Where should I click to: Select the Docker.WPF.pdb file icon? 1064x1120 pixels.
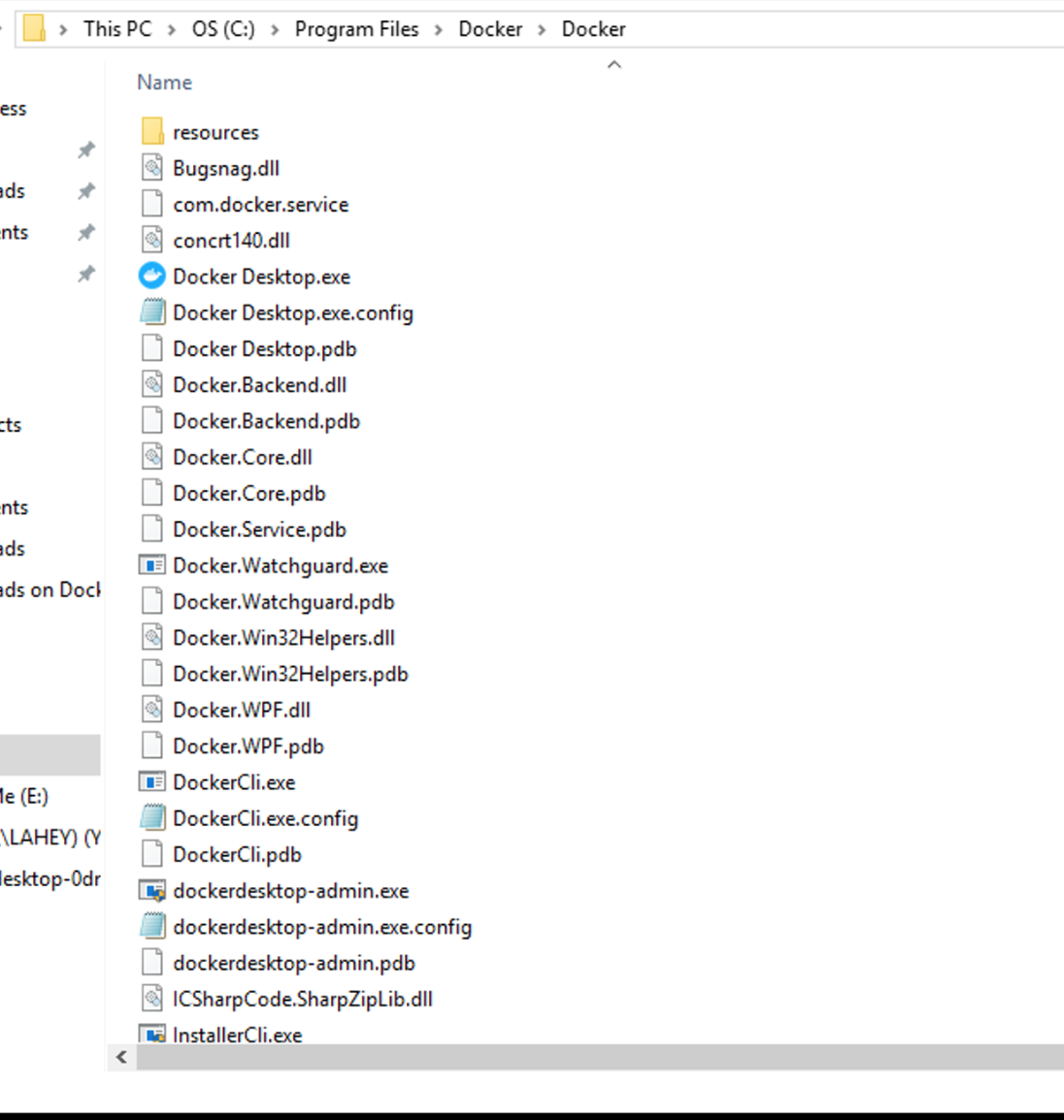click(152, 745)
